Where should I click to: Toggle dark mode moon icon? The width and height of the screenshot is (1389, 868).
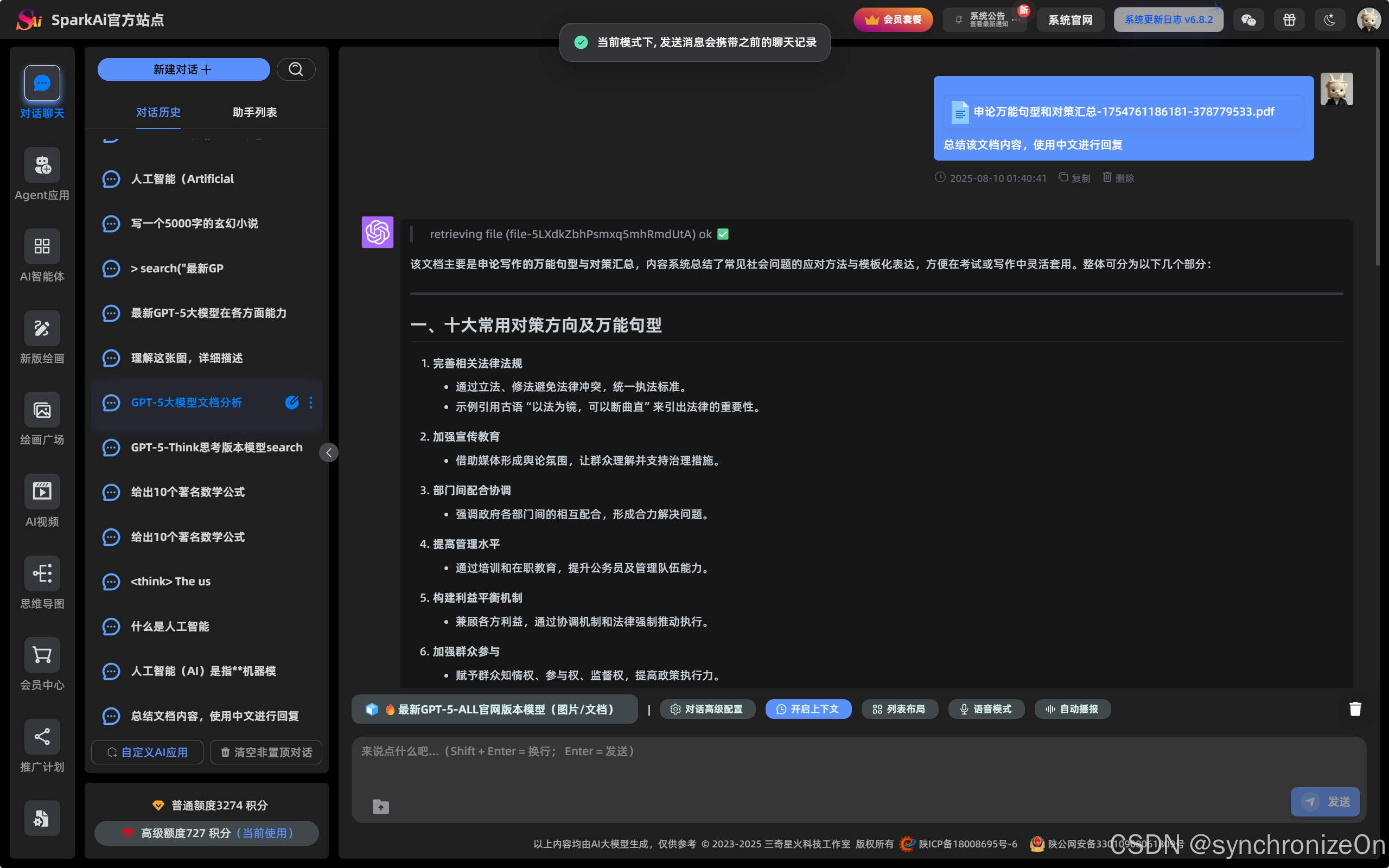coord(1330,20)
